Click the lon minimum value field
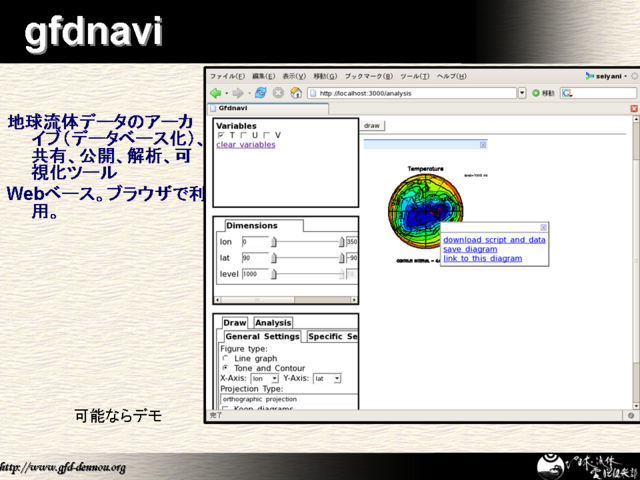Screen dimensions: 640x480 coord(255,242)
